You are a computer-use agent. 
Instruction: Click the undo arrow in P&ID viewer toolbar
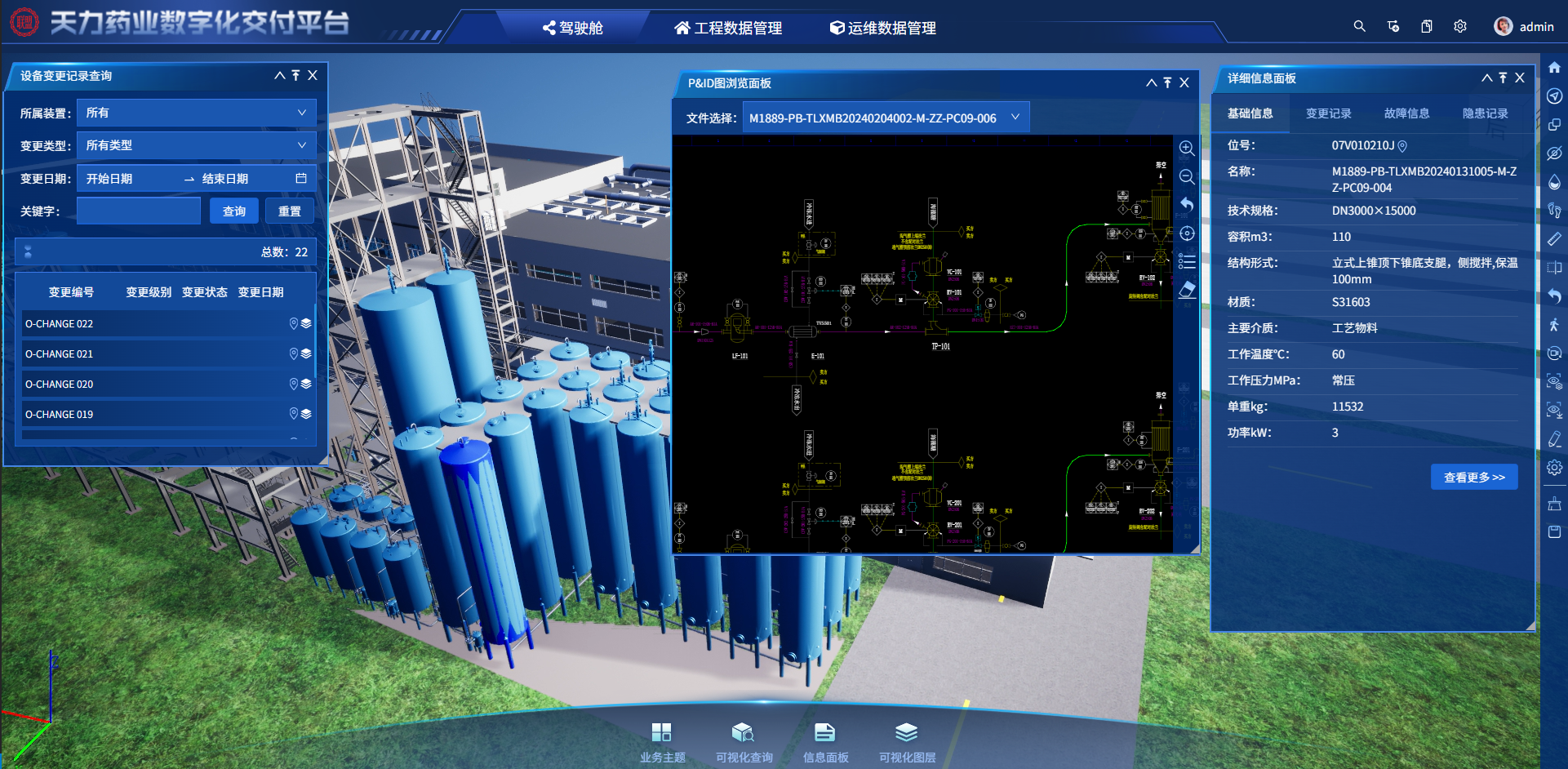pos(1187,205)
